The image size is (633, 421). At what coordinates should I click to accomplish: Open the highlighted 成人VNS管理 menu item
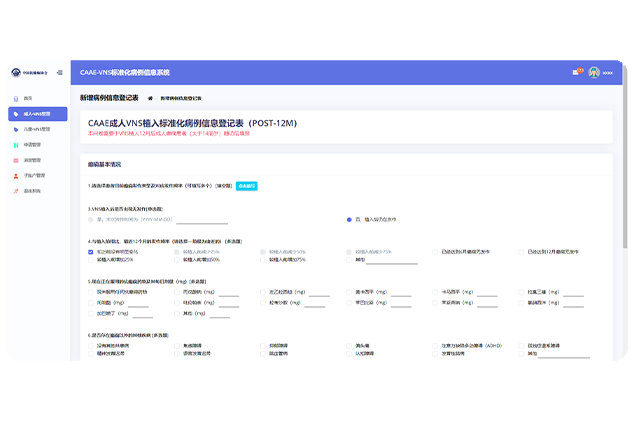tap(38, 114)
